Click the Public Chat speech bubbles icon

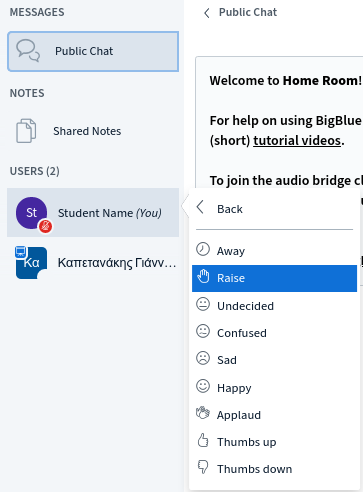coord(28,51)
